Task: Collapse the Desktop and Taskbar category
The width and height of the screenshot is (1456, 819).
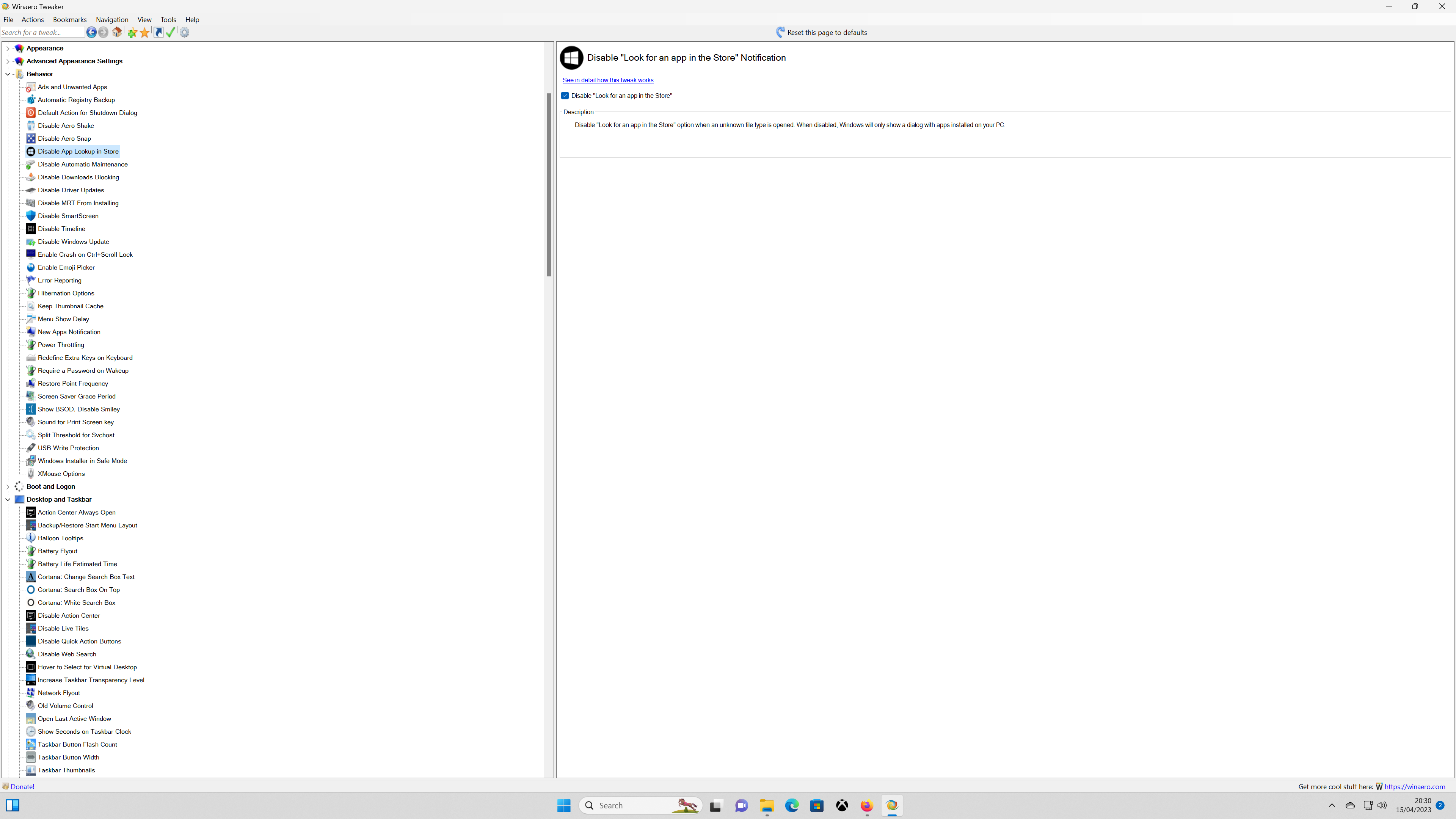Action: pos(7,500)
